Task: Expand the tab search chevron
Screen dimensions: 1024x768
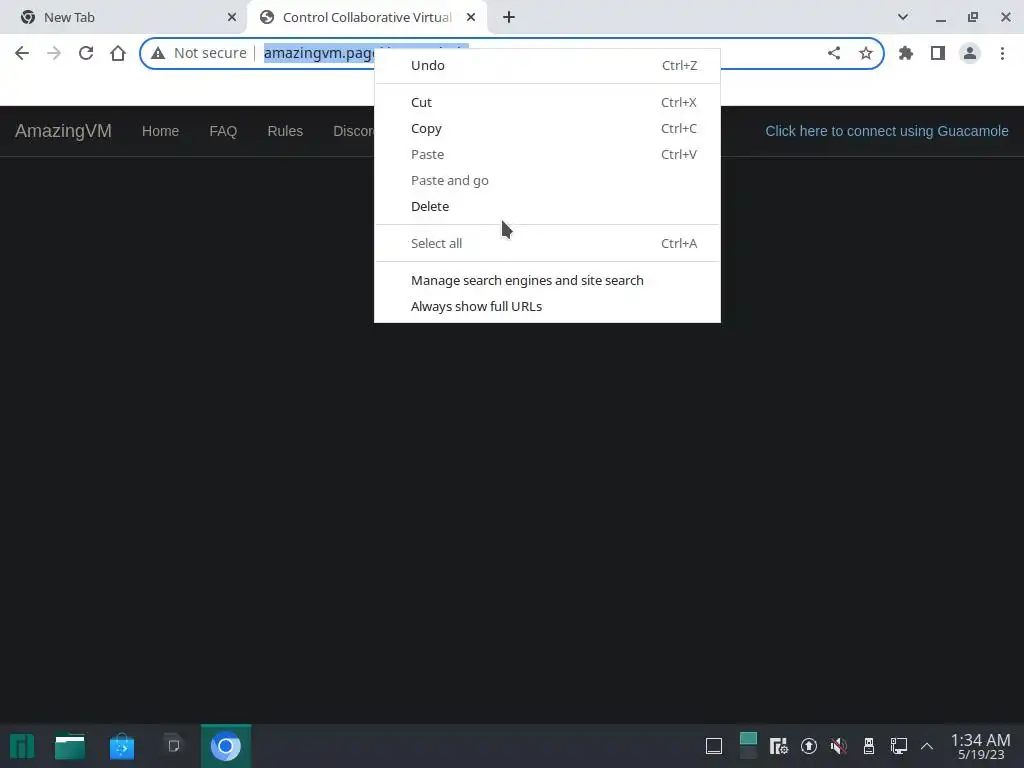Action: click(903, 17)
